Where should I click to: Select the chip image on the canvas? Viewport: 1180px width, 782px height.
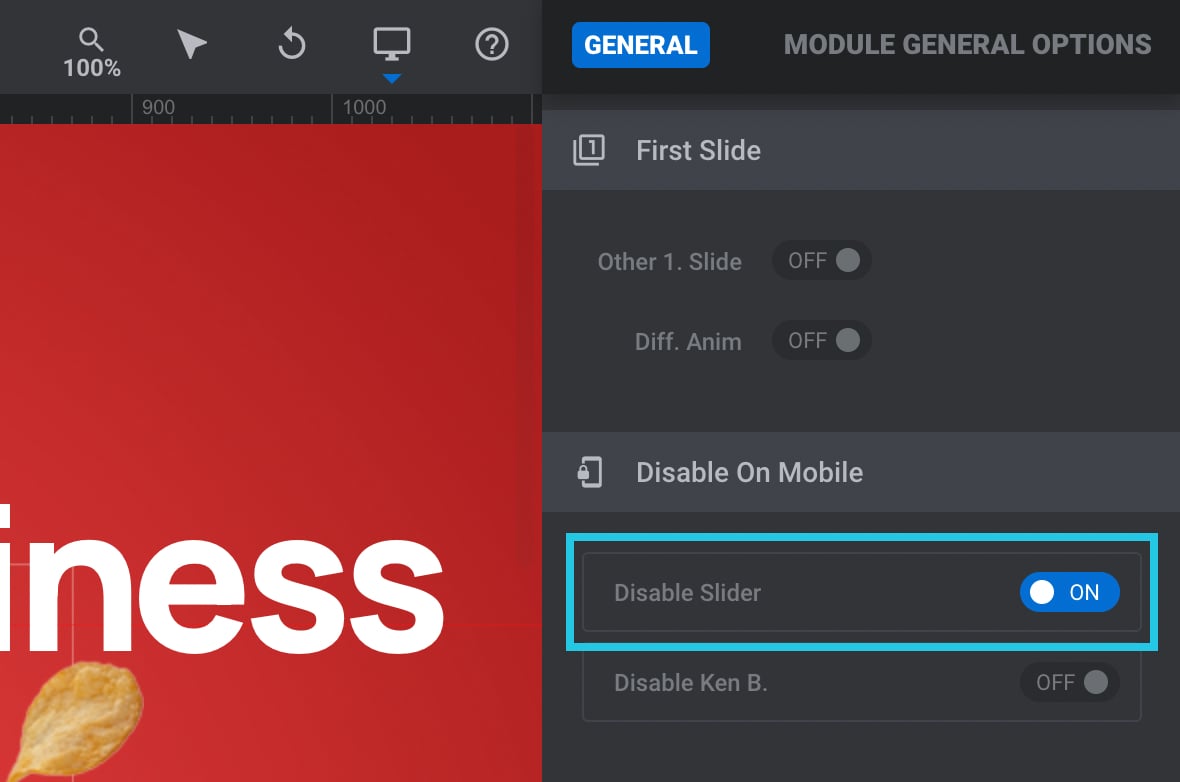75,721
